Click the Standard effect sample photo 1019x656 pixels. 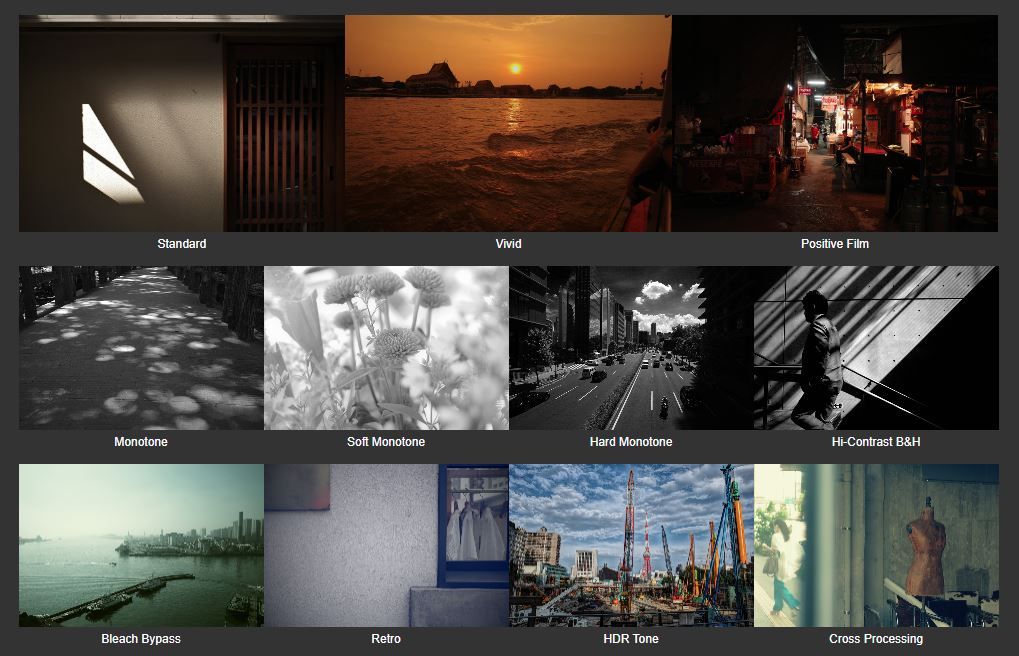[x=181, y=124]
